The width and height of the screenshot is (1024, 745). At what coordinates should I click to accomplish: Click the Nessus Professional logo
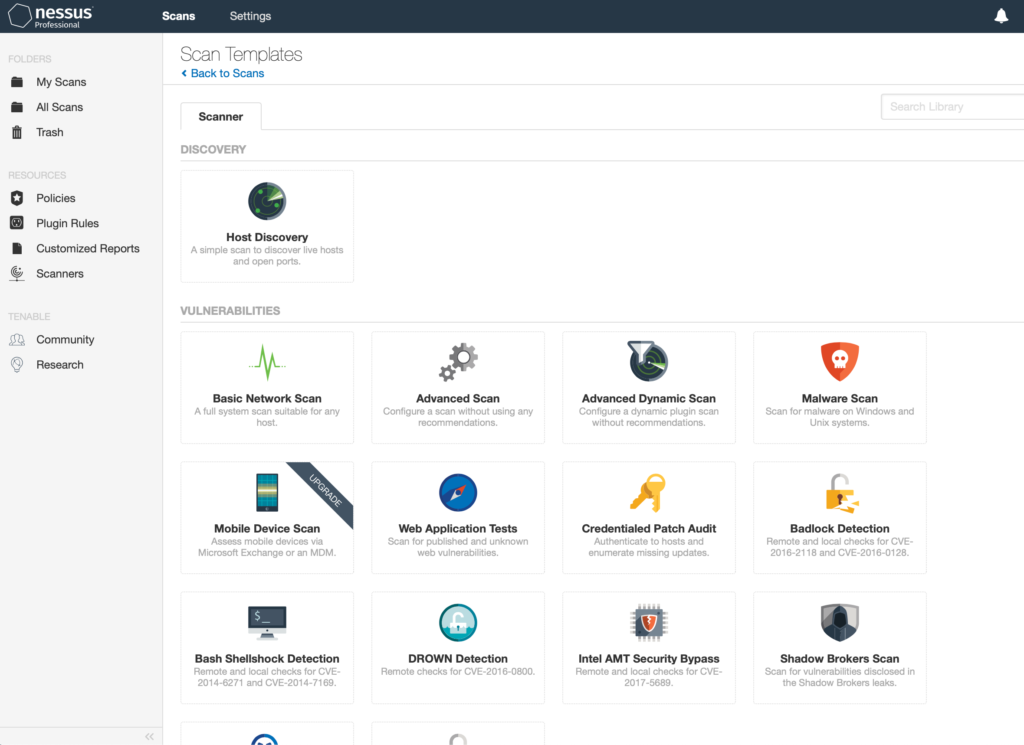pos(51,16)
